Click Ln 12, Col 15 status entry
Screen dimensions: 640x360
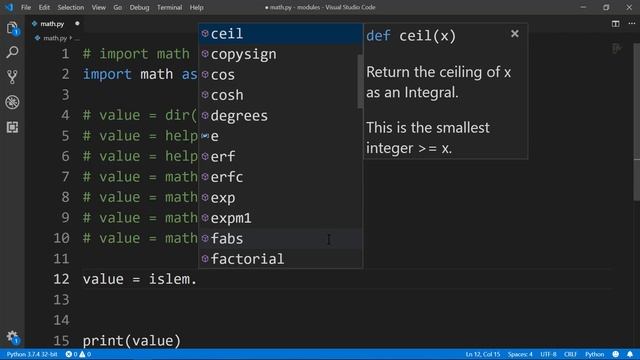pos(482,354)
